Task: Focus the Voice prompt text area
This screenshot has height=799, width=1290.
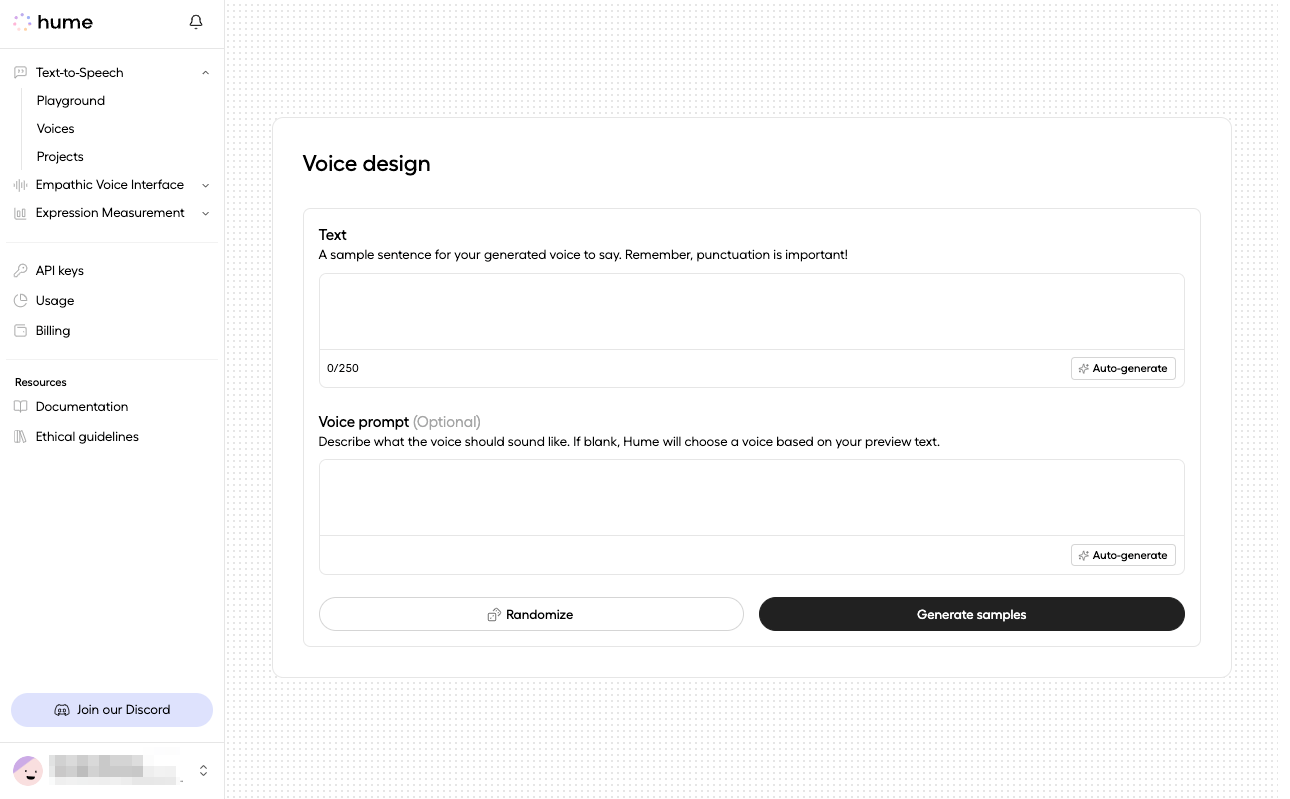Action: 752,498
